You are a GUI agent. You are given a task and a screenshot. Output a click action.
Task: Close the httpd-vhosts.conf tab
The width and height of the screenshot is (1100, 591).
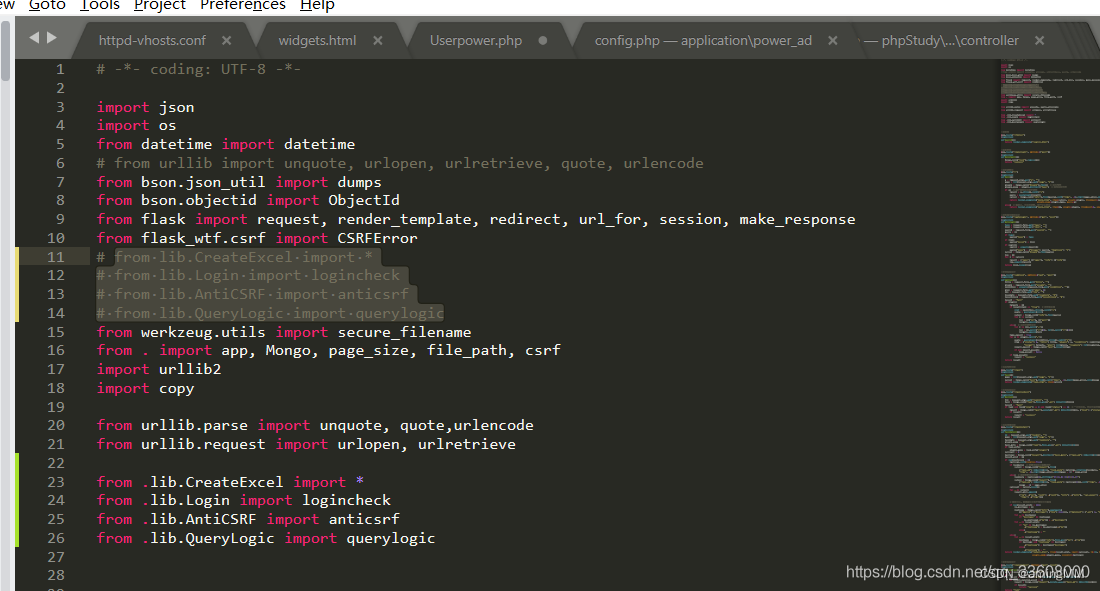pos(227,41)
